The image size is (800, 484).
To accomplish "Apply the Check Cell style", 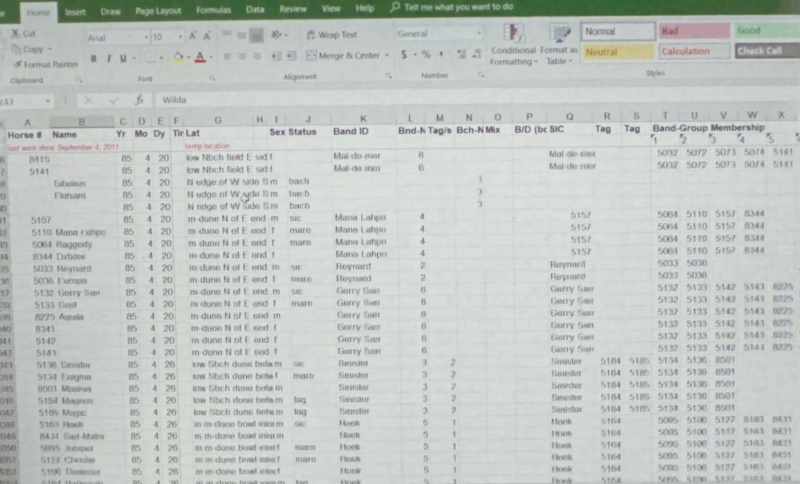I will [767, 51].
